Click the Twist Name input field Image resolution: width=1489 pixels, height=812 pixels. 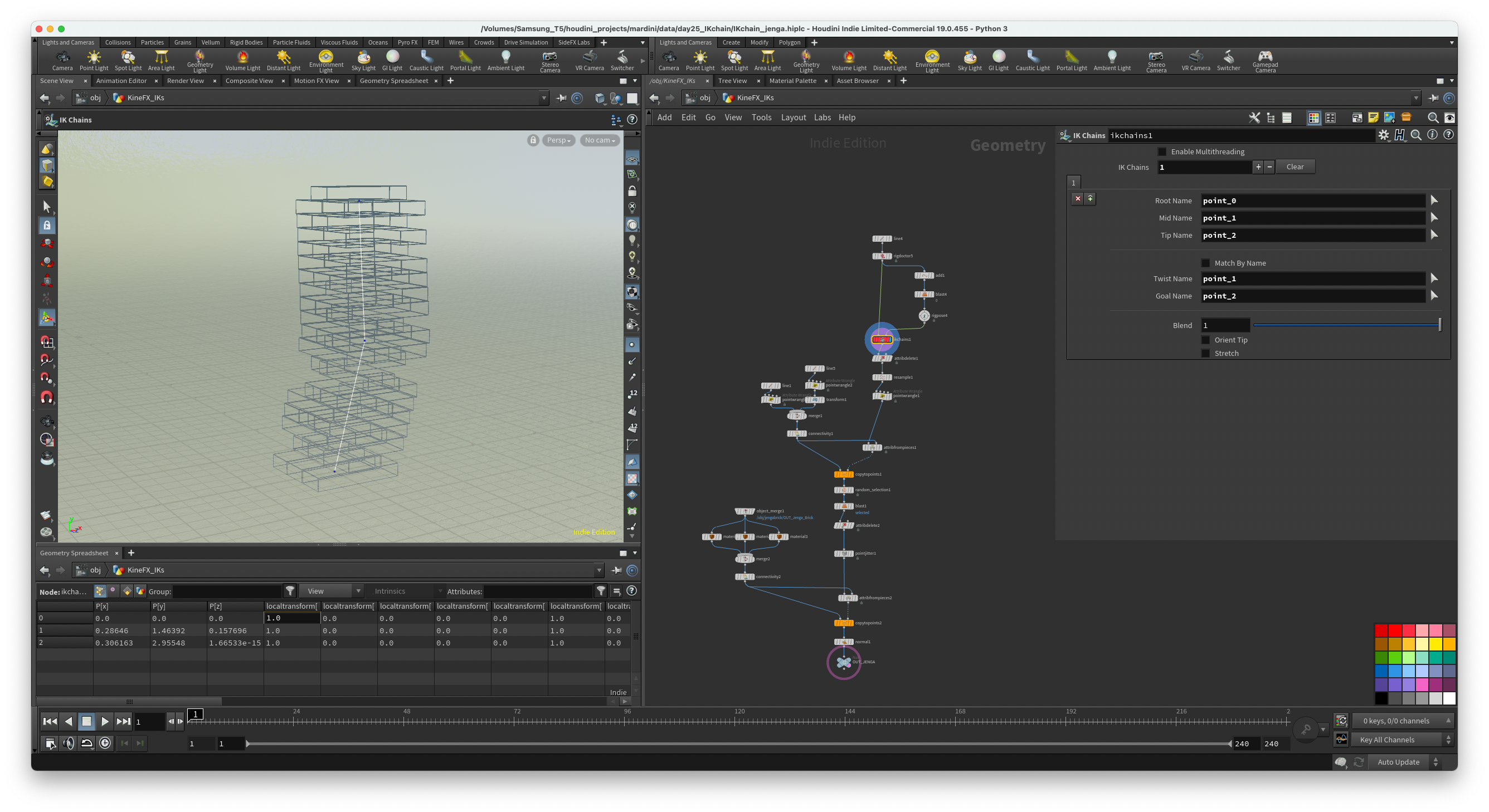pyautogui.click(x=1313, y=278)
